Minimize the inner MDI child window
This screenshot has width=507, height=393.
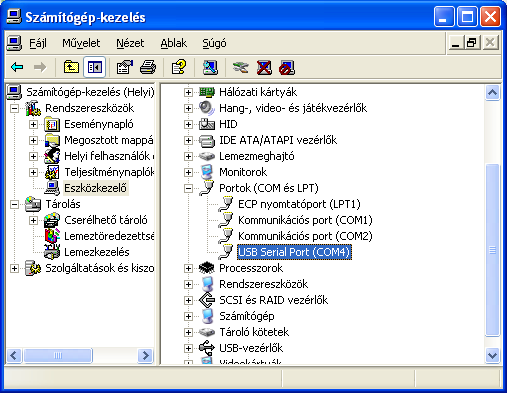(455, 43)
